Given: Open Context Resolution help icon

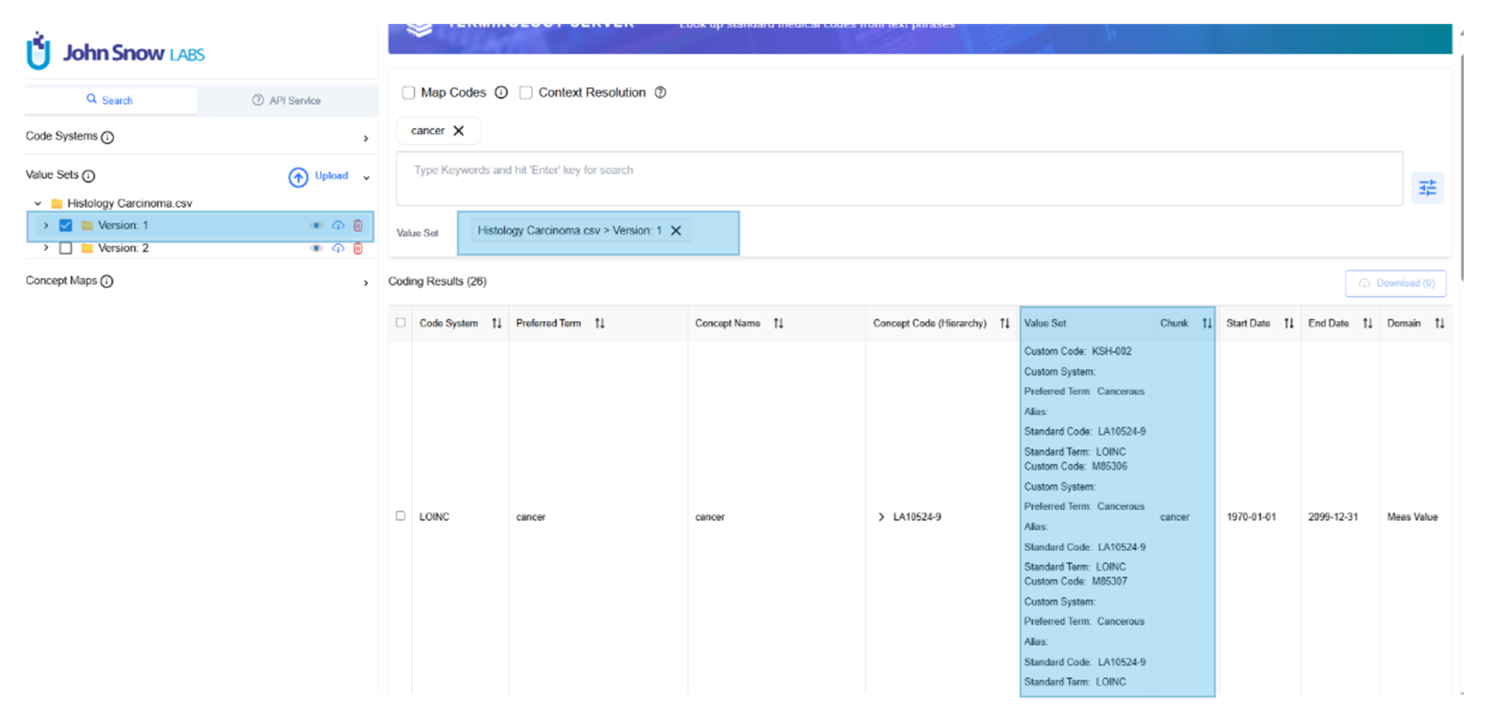Looking at the screenshot, I should (x=660, y=93).
